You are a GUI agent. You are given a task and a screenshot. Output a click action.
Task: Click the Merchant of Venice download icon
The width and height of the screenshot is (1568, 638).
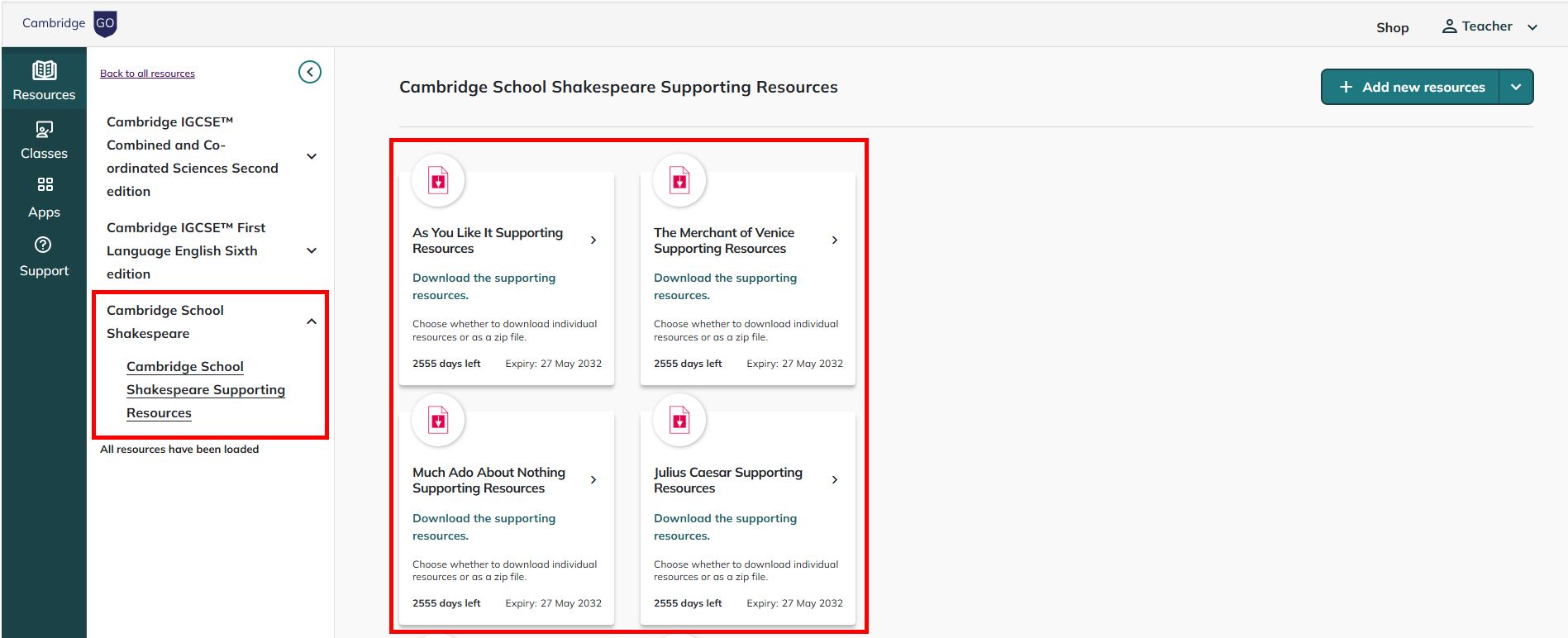click(x=679, y=180)
